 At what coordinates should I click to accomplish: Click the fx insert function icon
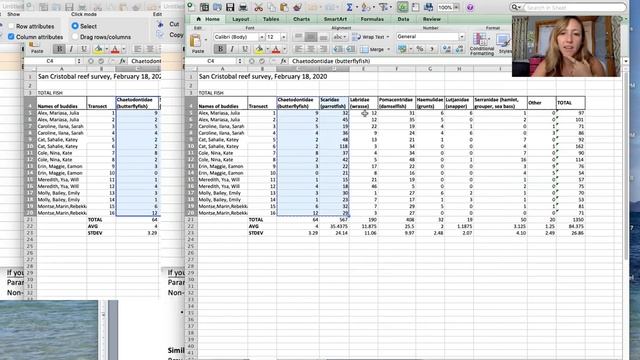(283, 61)
